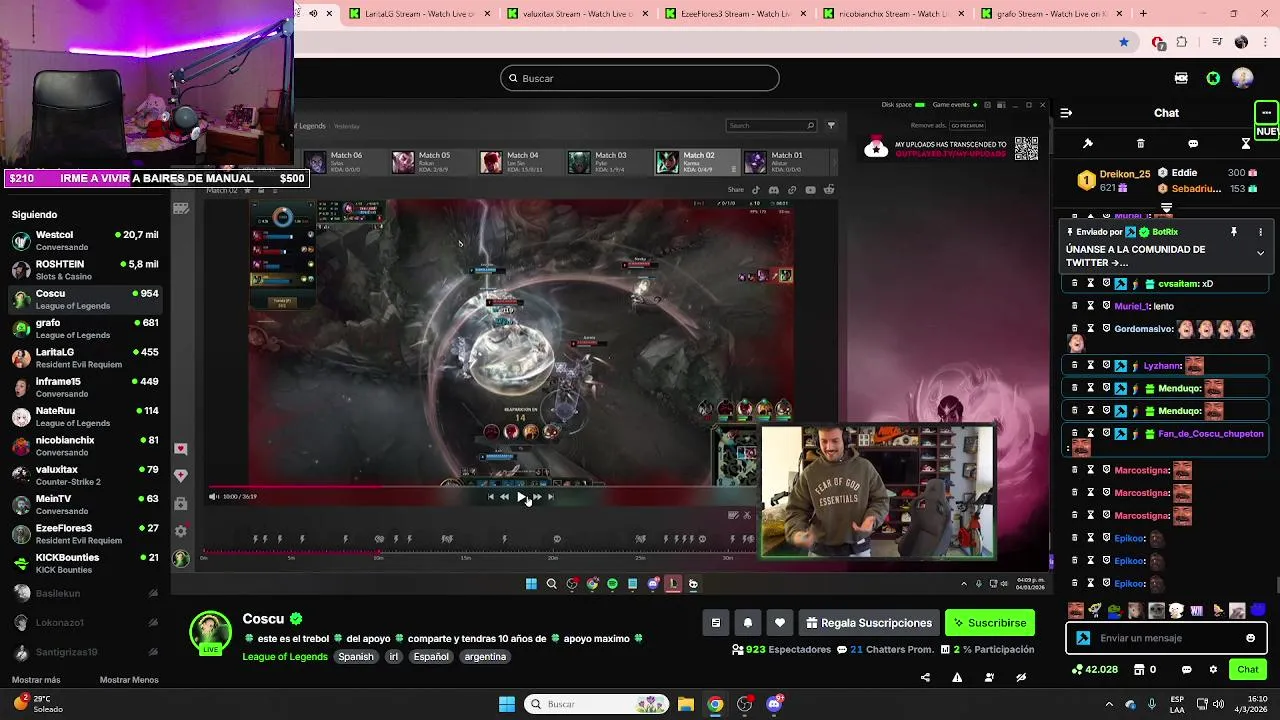1280x720 pixels.
Task: Open File Explorer from taskbar
Action: [x=686, y=704]
